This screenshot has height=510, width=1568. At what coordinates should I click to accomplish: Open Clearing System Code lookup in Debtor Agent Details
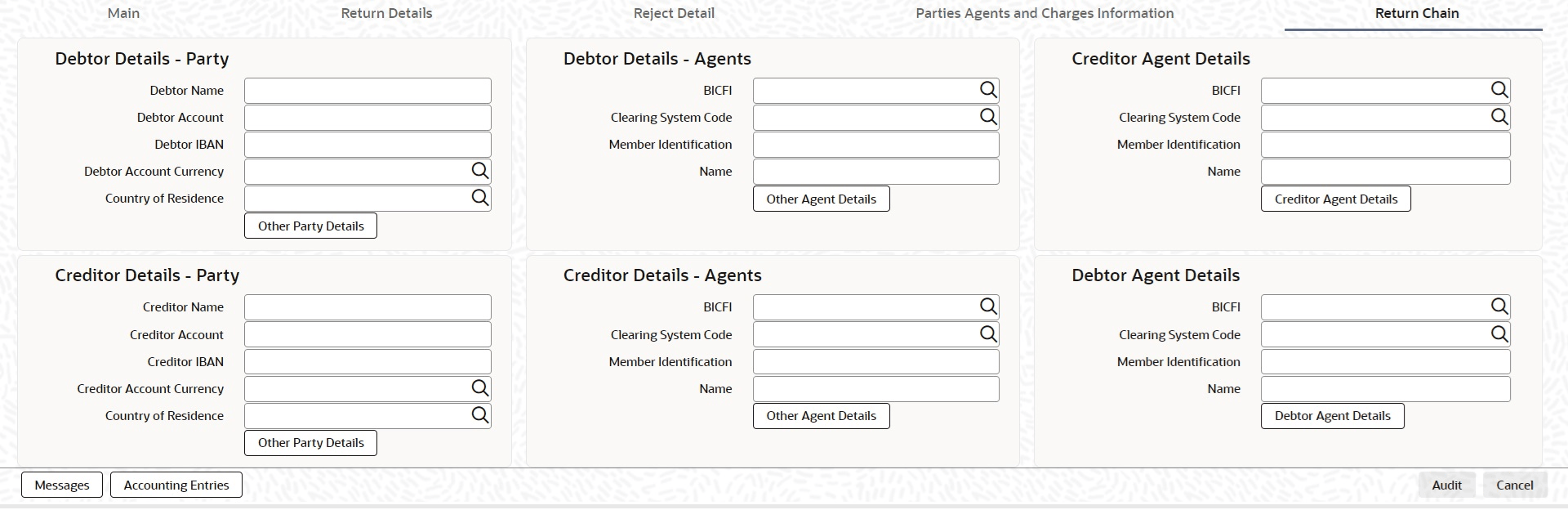[1499, 334]
